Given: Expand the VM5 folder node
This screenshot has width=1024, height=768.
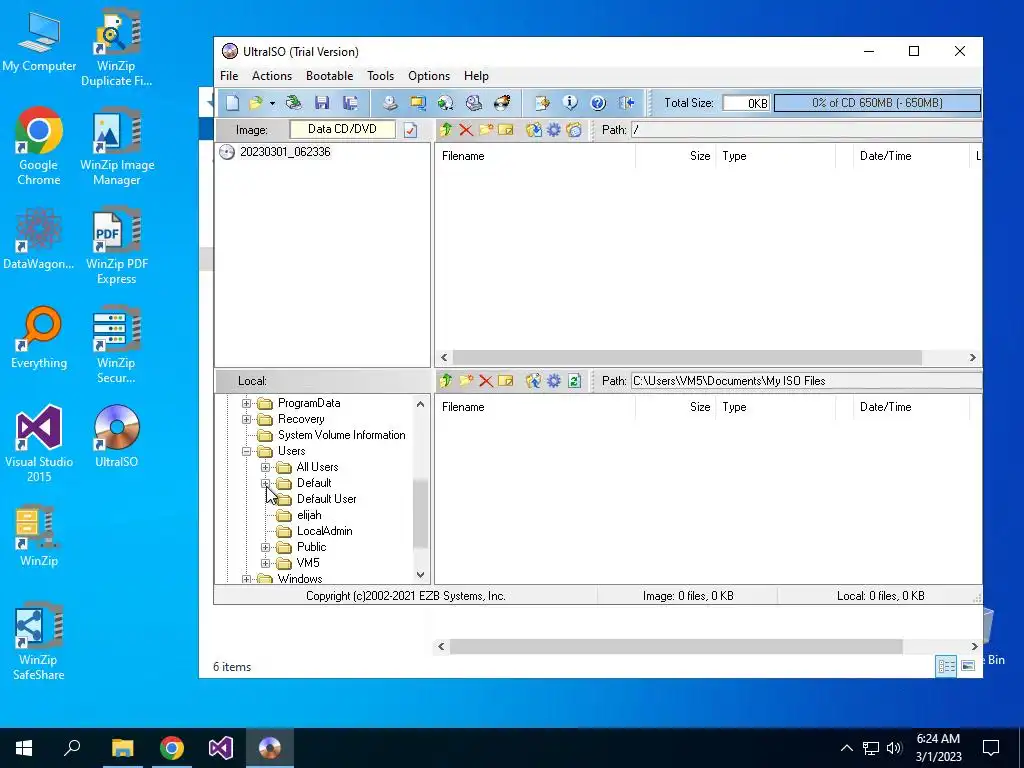Looking at the screenshot, I should [x=265, y=563].
